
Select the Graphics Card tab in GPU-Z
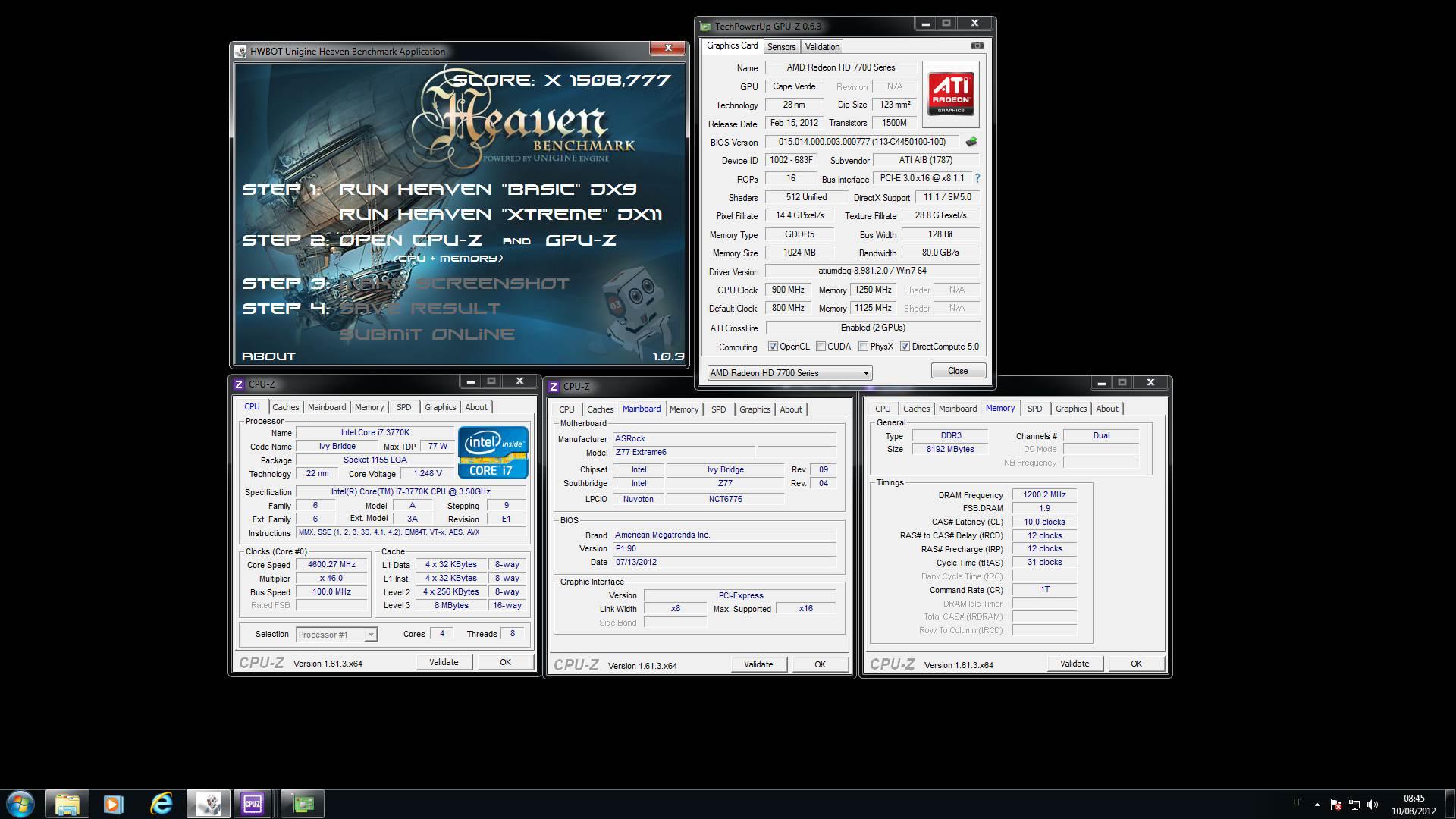[x=732, y=45]
